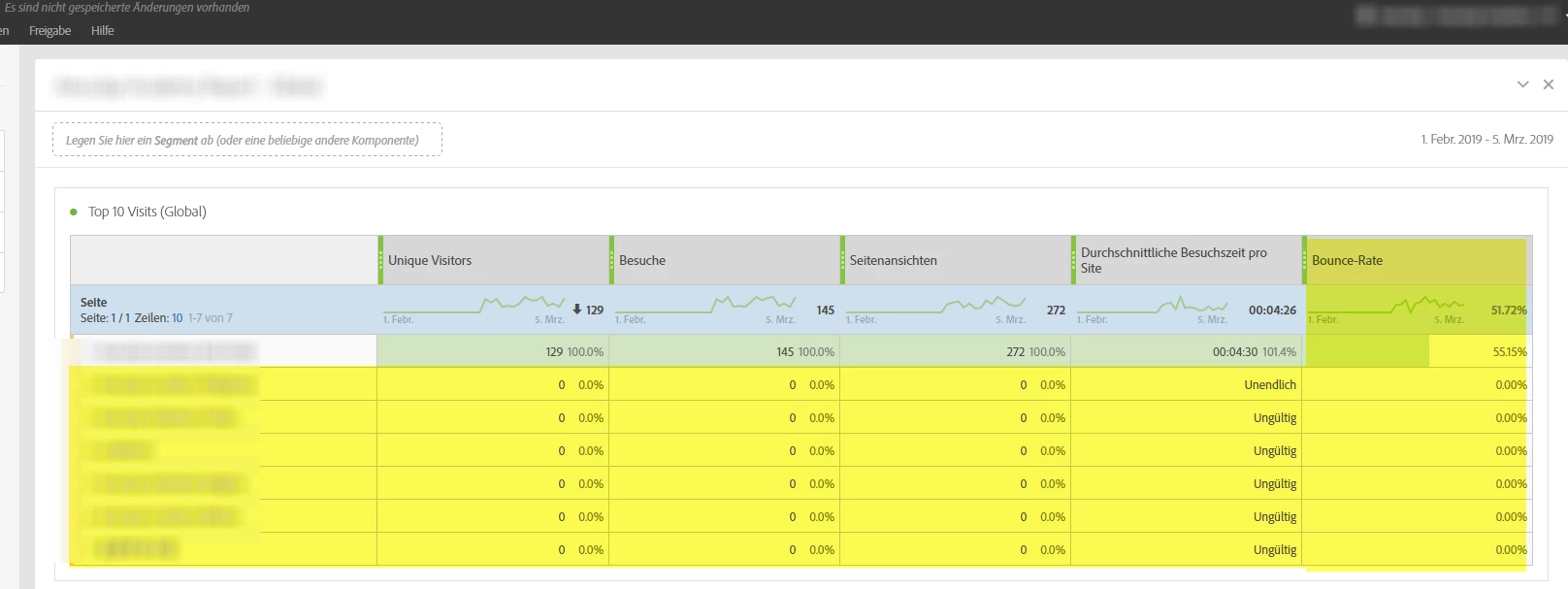Click the Seite dimension label
This screenshot has height=589, width=1568.
94,303
